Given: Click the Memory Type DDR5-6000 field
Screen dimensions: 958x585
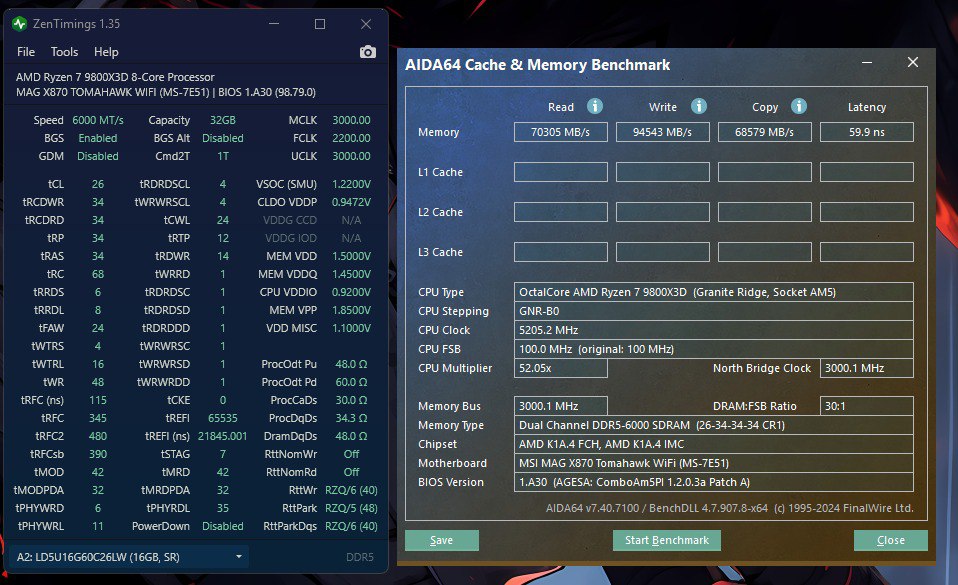Looking at the screenshot, I should tap(714, 425).
